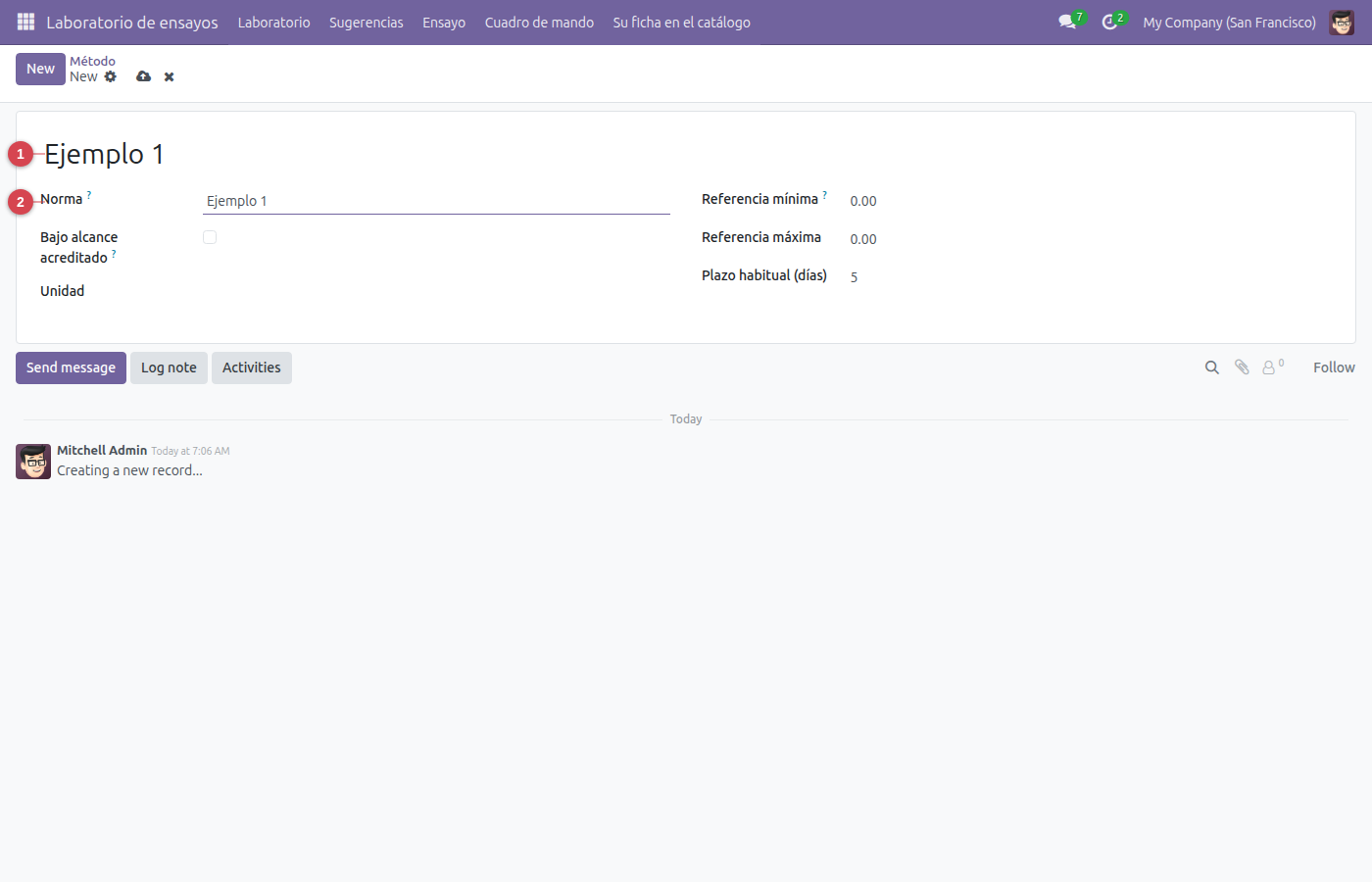Image resolution: width=1372 pixels, height=882 pixels.
Task: Open the My Company (San Francisco) company switcher
Action: pyautogui.click(x=1229, y=22)
